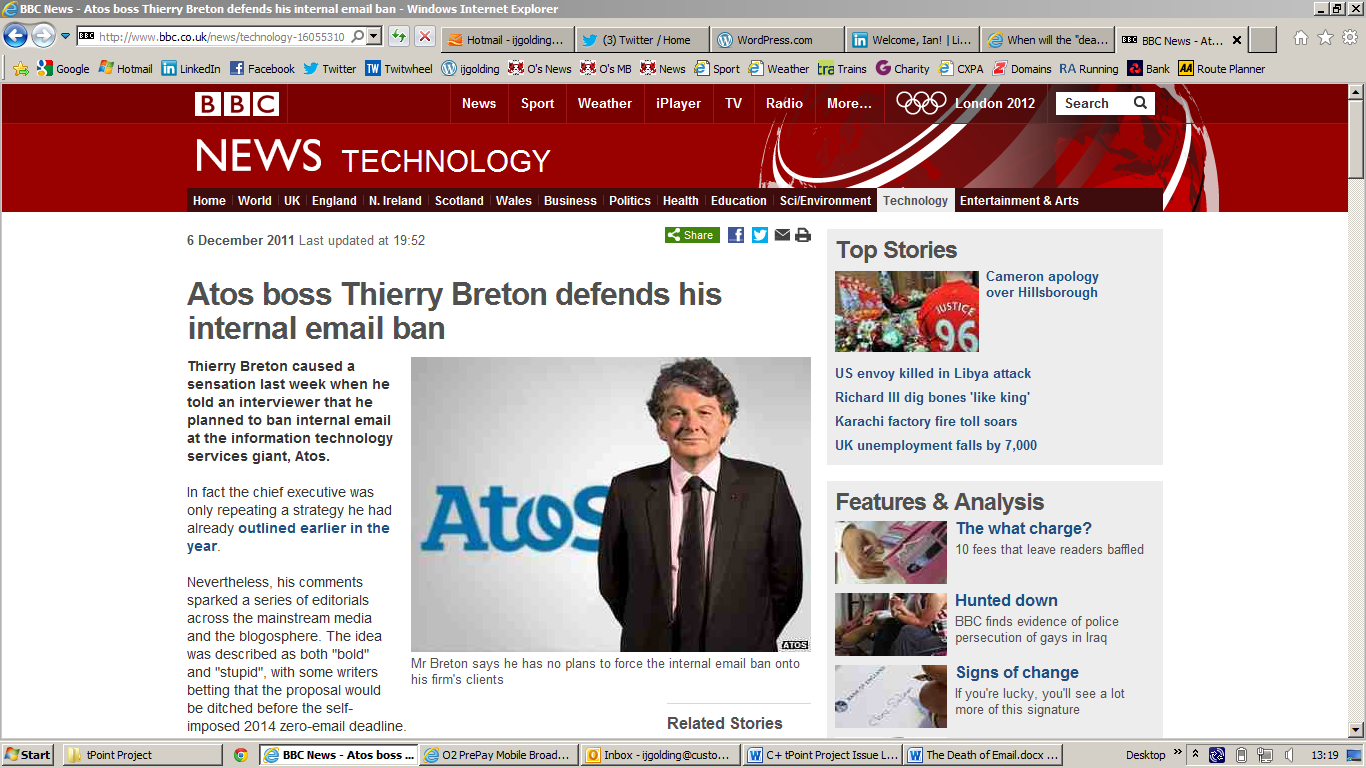The image size is (1366, 768).
Task: Open 'US envoy killed in Libya attack'
Action: pos(933,373)
